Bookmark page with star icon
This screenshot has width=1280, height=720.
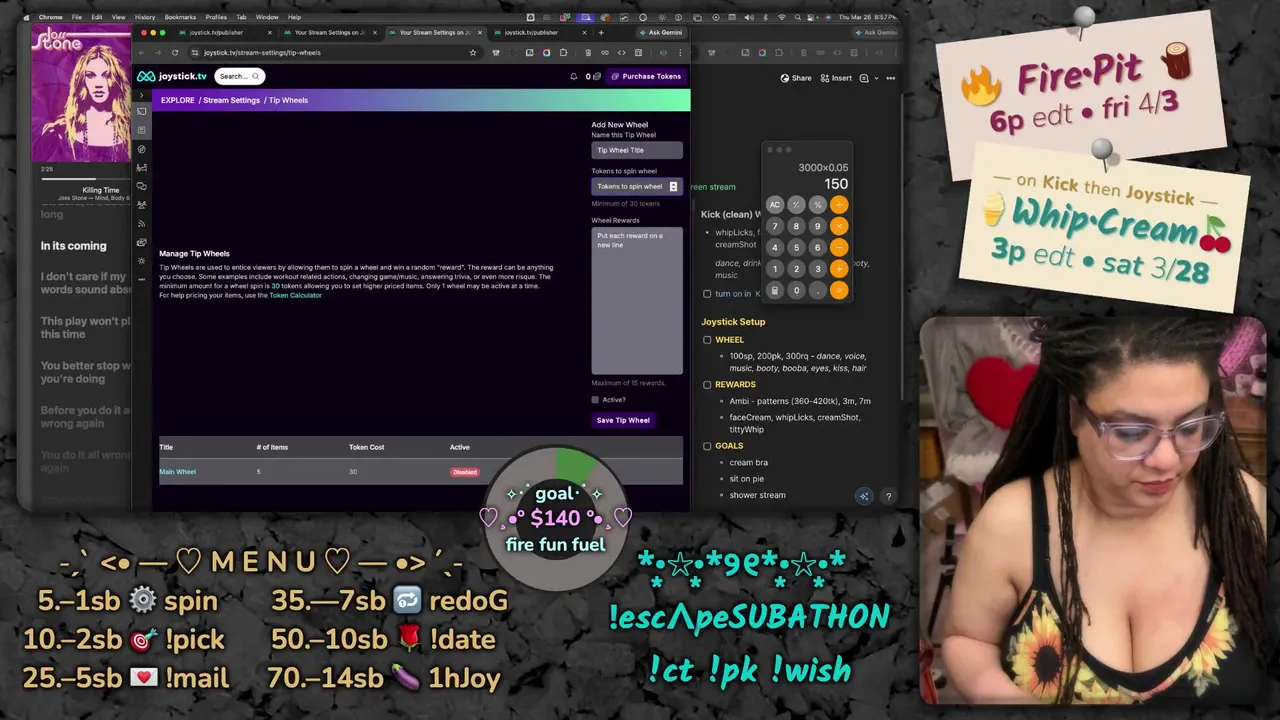click(x=473, y=52)
